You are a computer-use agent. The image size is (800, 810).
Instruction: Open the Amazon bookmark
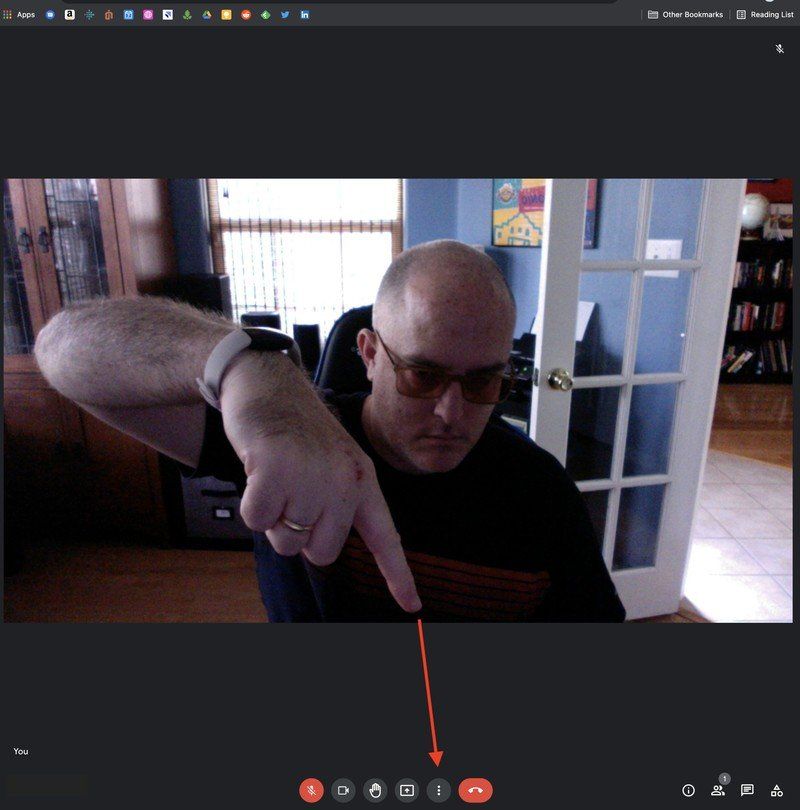pos(70,14)
